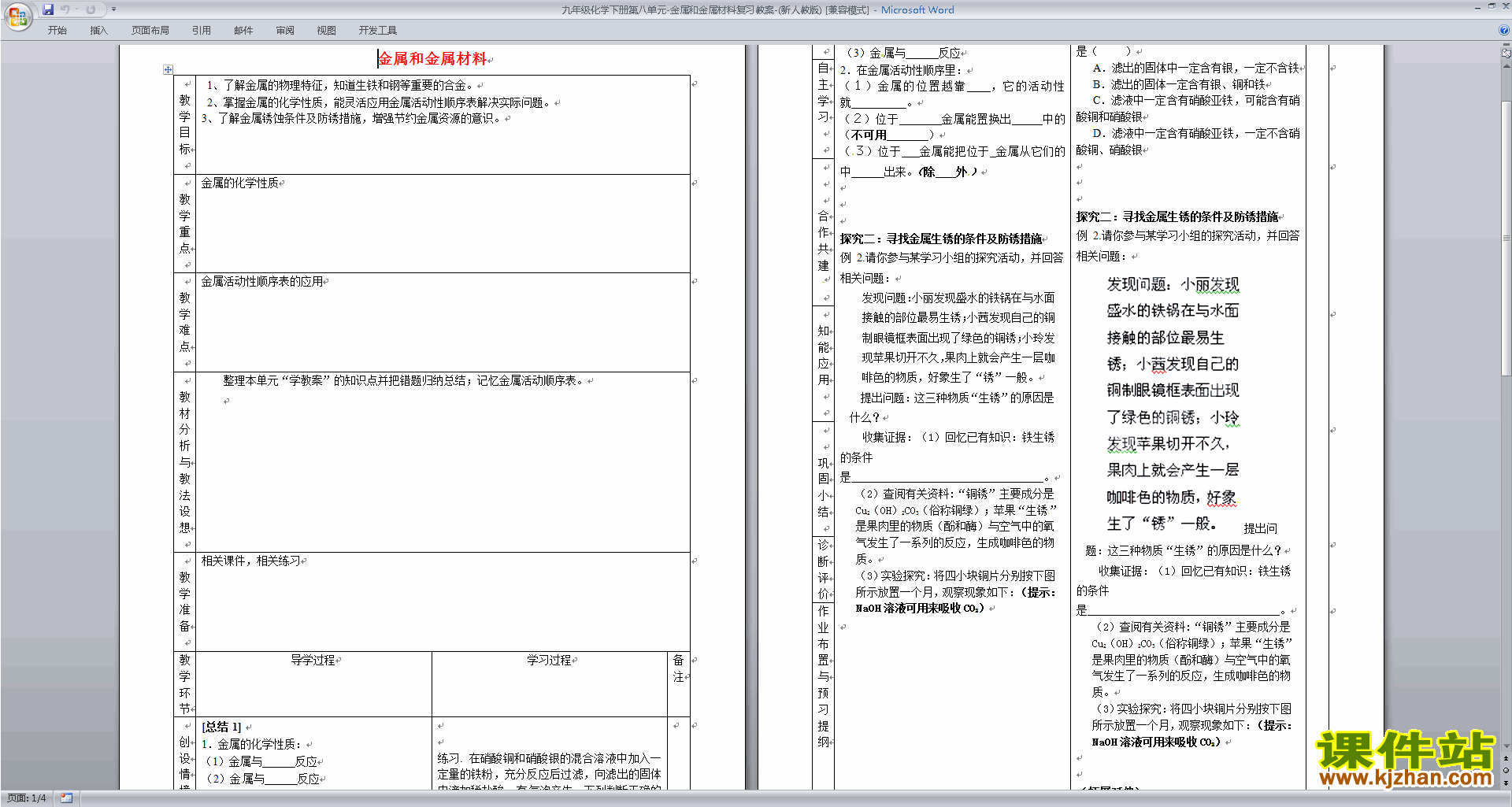This screenshot has width=1512, height=807.
Task: Click the line 1. 金属的化学性质：
Action: [252, 744]
